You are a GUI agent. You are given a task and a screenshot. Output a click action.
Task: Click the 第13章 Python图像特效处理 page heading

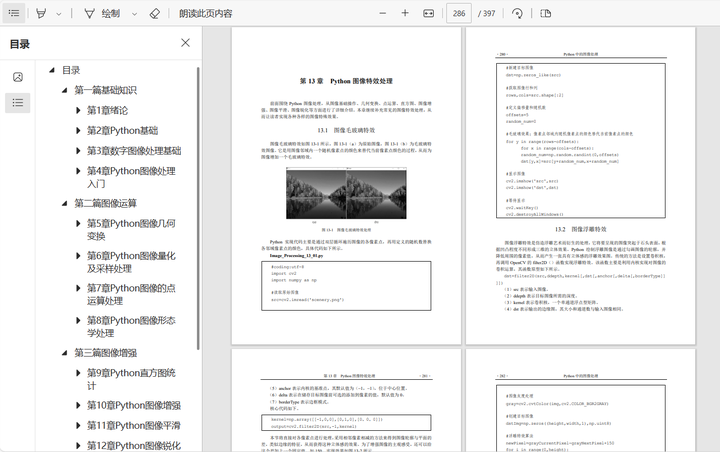(346, 81)
